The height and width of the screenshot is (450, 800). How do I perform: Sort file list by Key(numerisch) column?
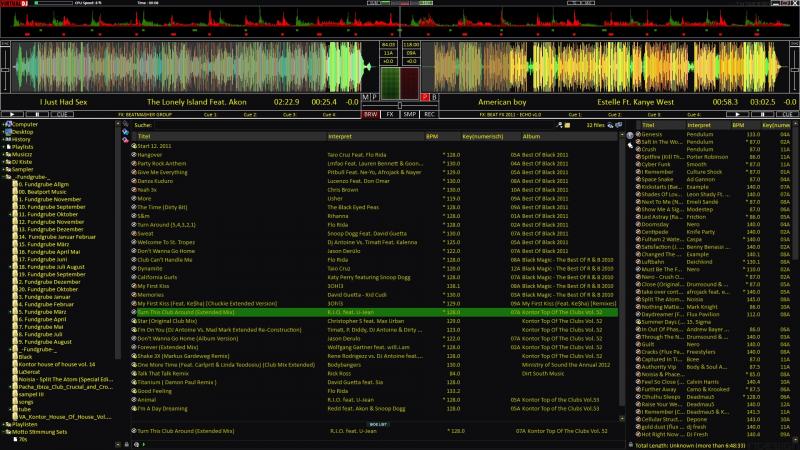click(490, 136)
